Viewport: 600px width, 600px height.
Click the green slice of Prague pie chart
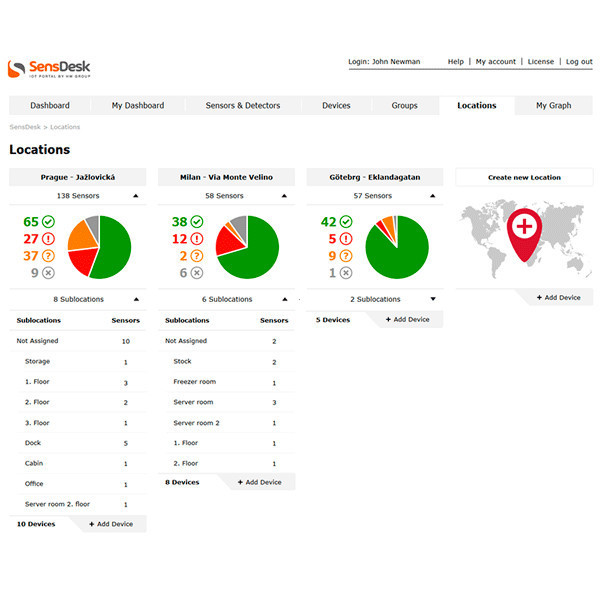click(x=114, y=250)
